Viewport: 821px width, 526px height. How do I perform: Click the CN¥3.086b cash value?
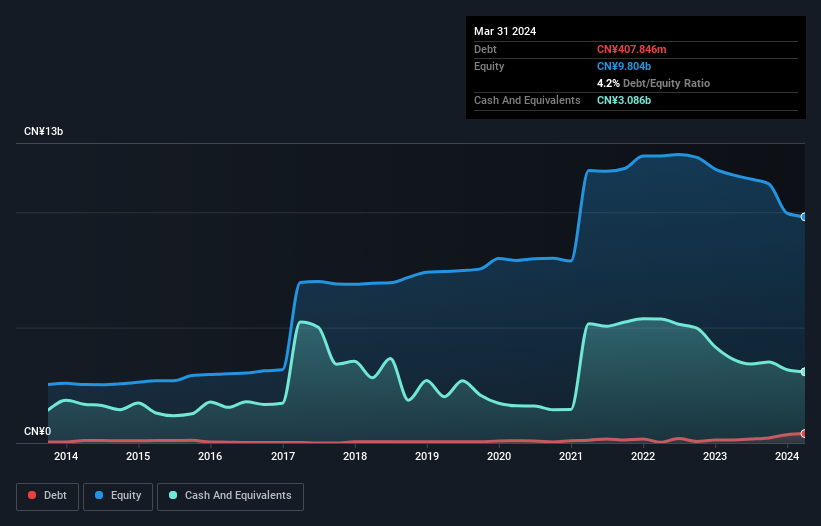624,100
